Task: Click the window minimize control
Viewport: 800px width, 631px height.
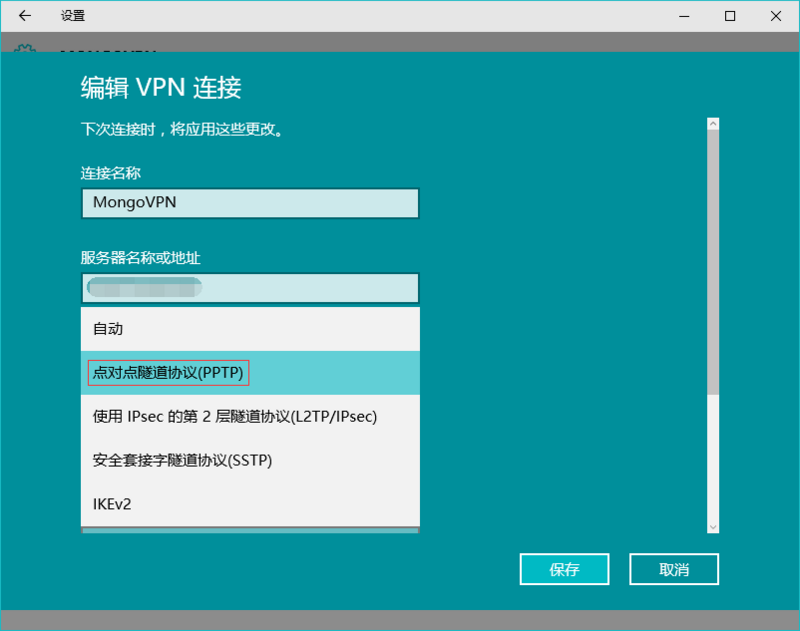Action: click(x=684, y=16)
